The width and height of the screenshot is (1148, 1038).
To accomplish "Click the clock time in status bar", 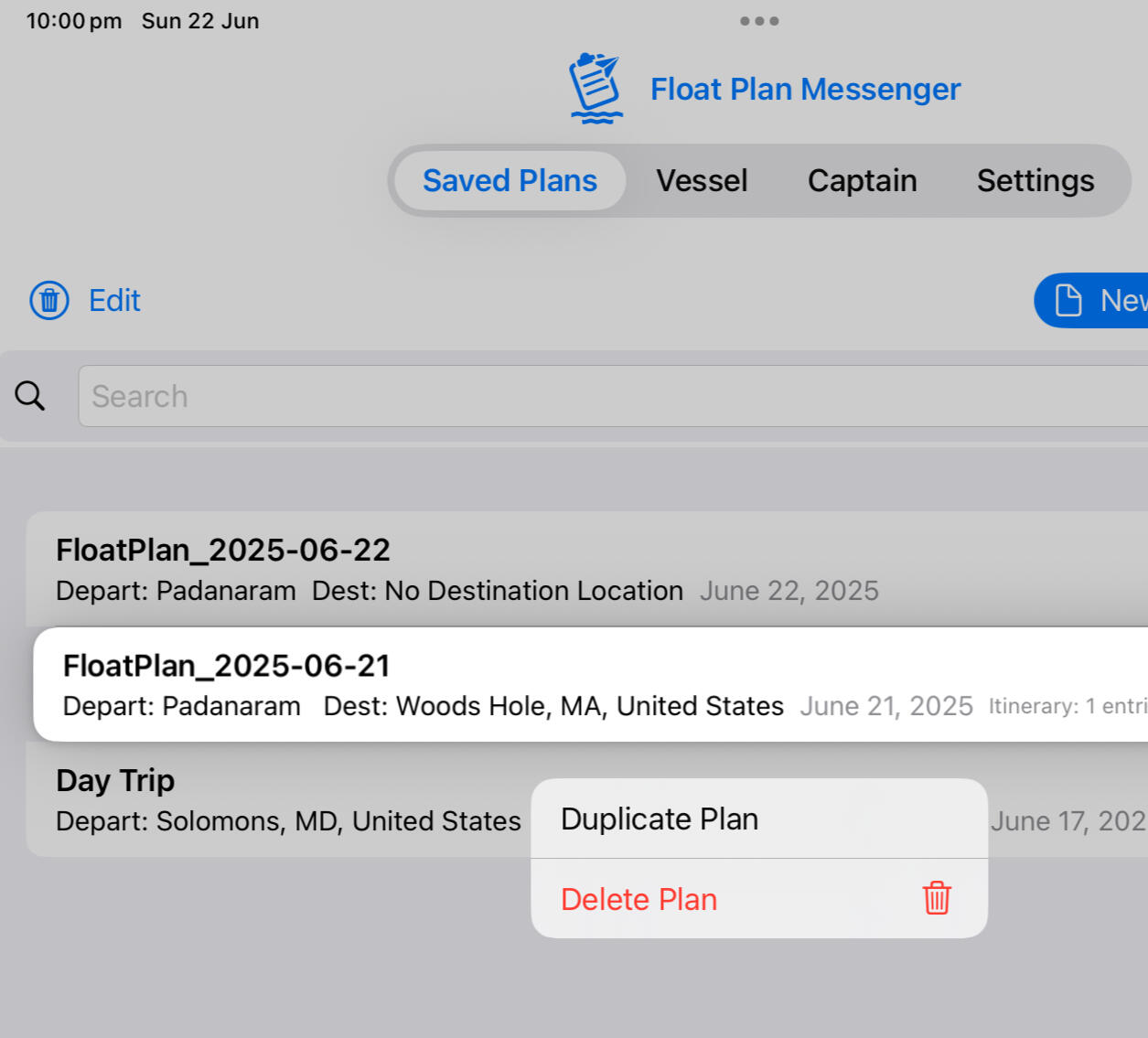I will (x=74, y=21).
